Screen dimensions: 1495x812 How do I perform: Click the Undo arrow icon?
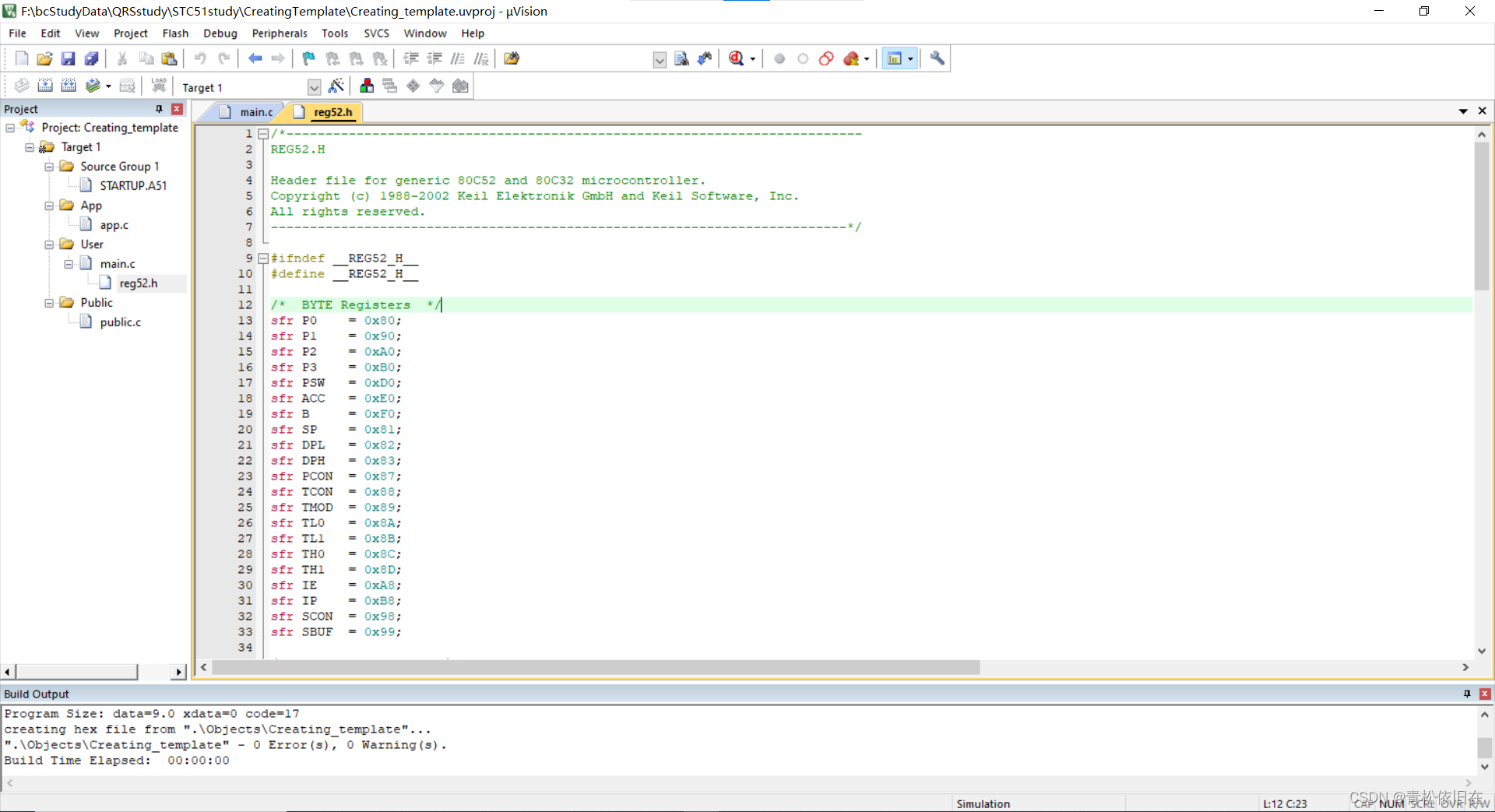click(x=200, y=58)
